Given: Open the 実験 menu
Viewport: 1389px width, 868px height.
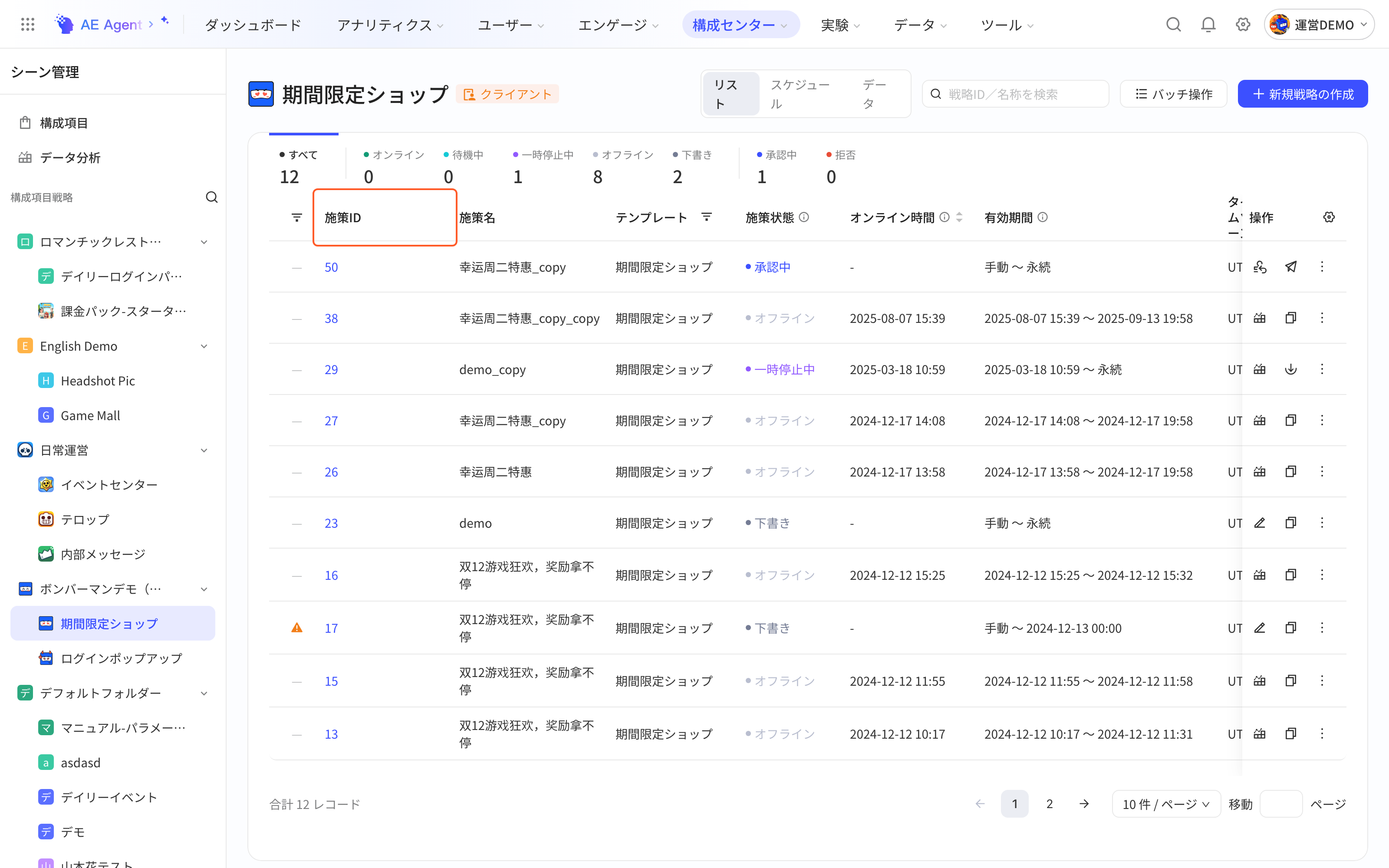Looking at the screenshot, I should 841,25.
